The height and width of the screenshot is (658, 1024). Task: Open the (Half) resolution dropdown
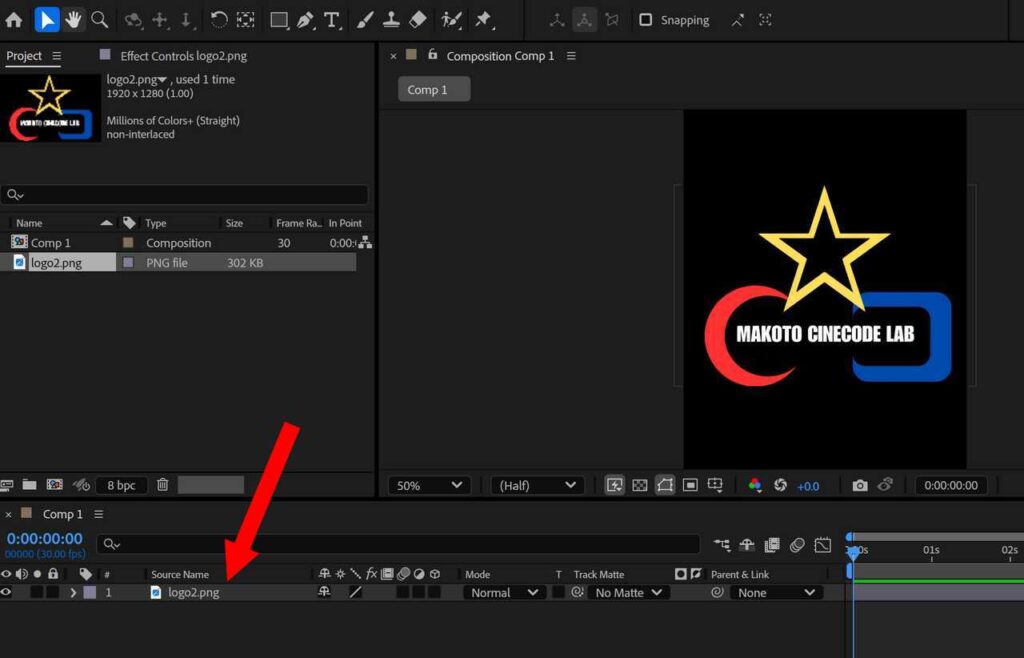pyautogui.click(x=537, y=485)
